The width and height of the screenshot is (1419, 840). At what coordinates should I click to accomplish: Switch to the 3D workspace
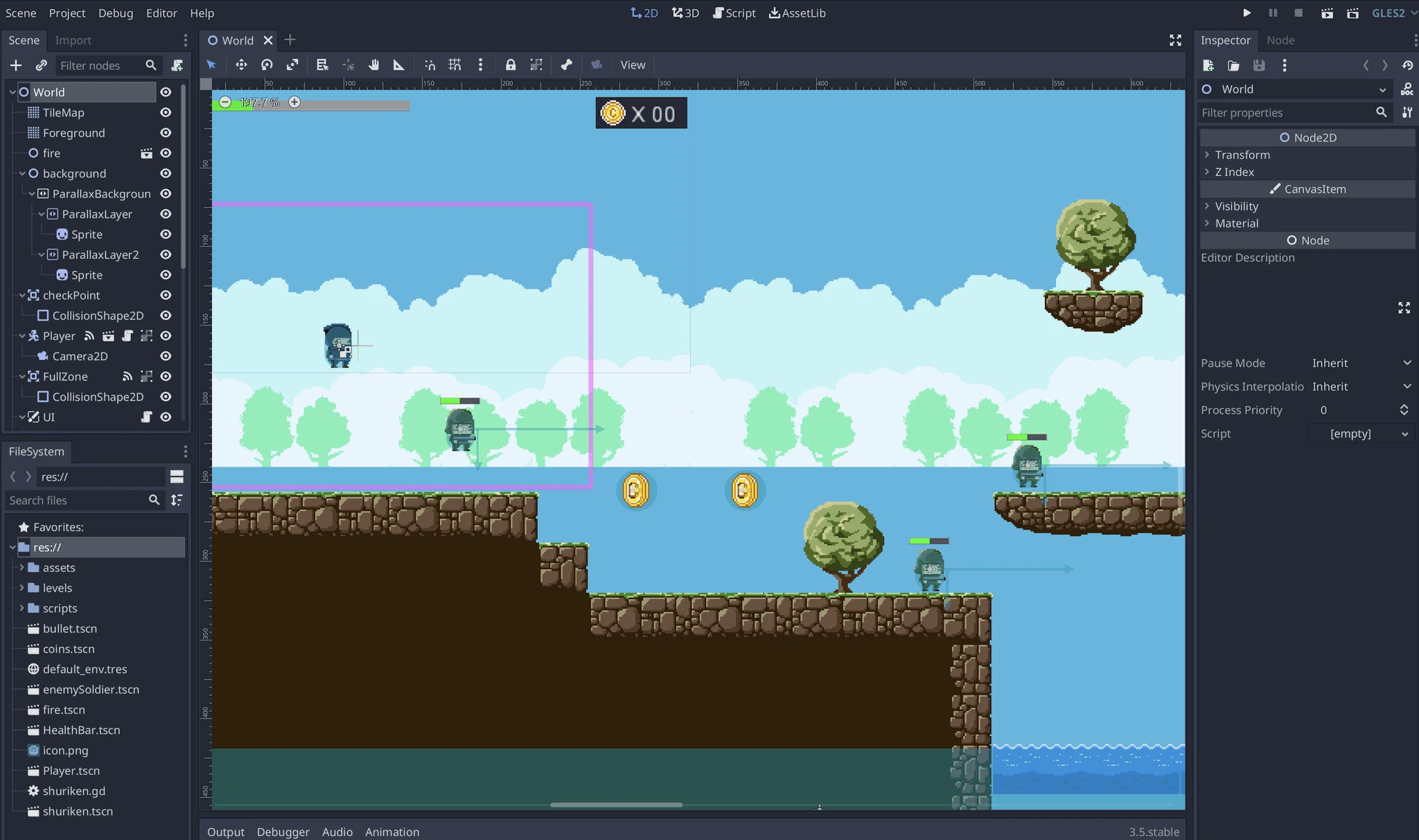[x=685, y=13]
